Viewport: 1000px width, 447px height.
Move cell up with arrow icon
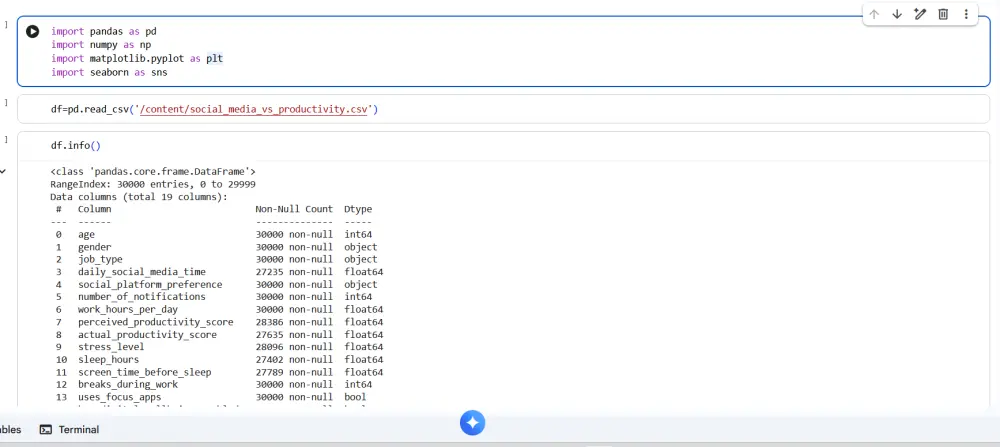[874, 14]
